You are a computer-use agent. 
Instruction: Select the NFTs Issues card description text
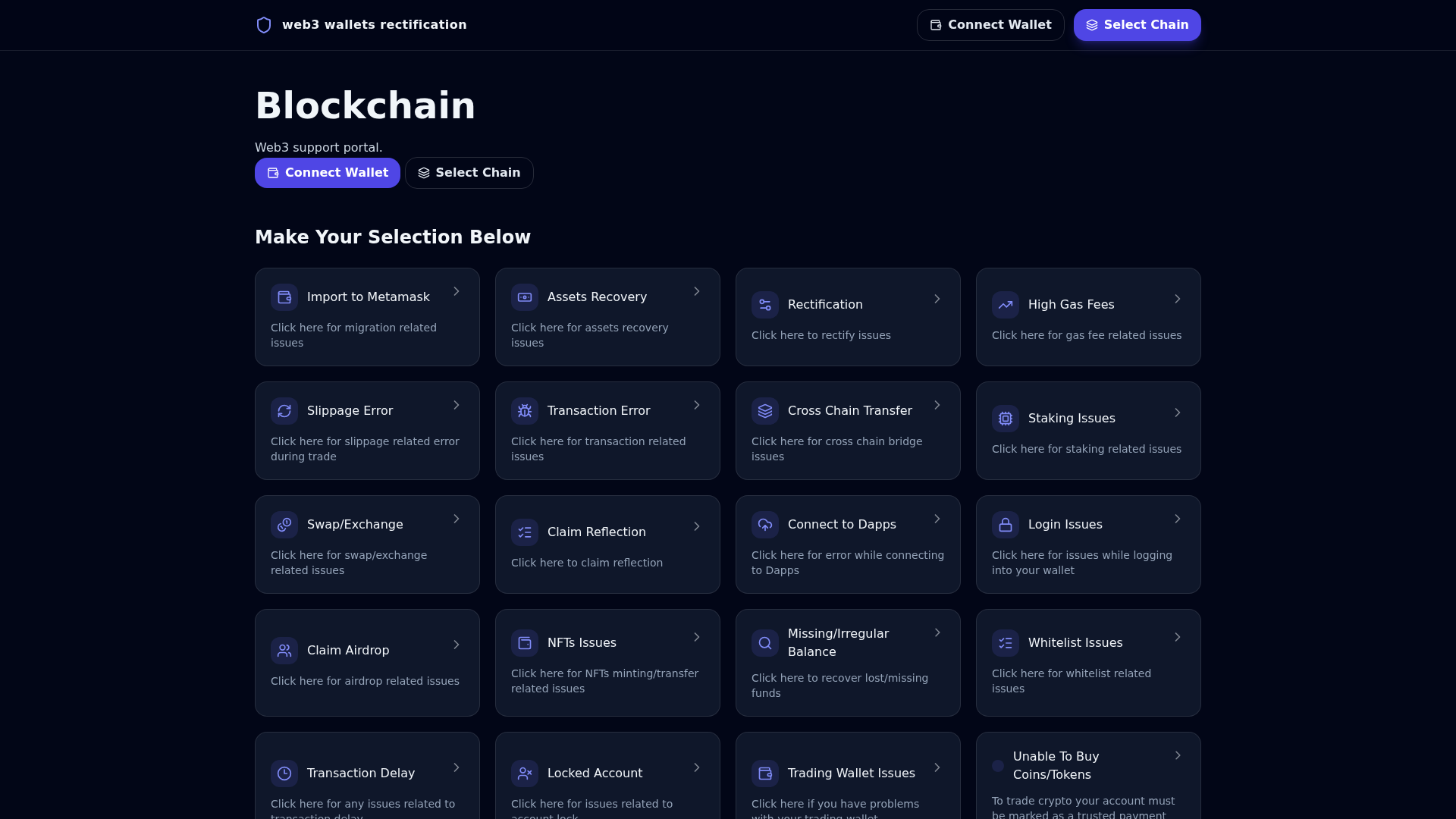(604, 681)
